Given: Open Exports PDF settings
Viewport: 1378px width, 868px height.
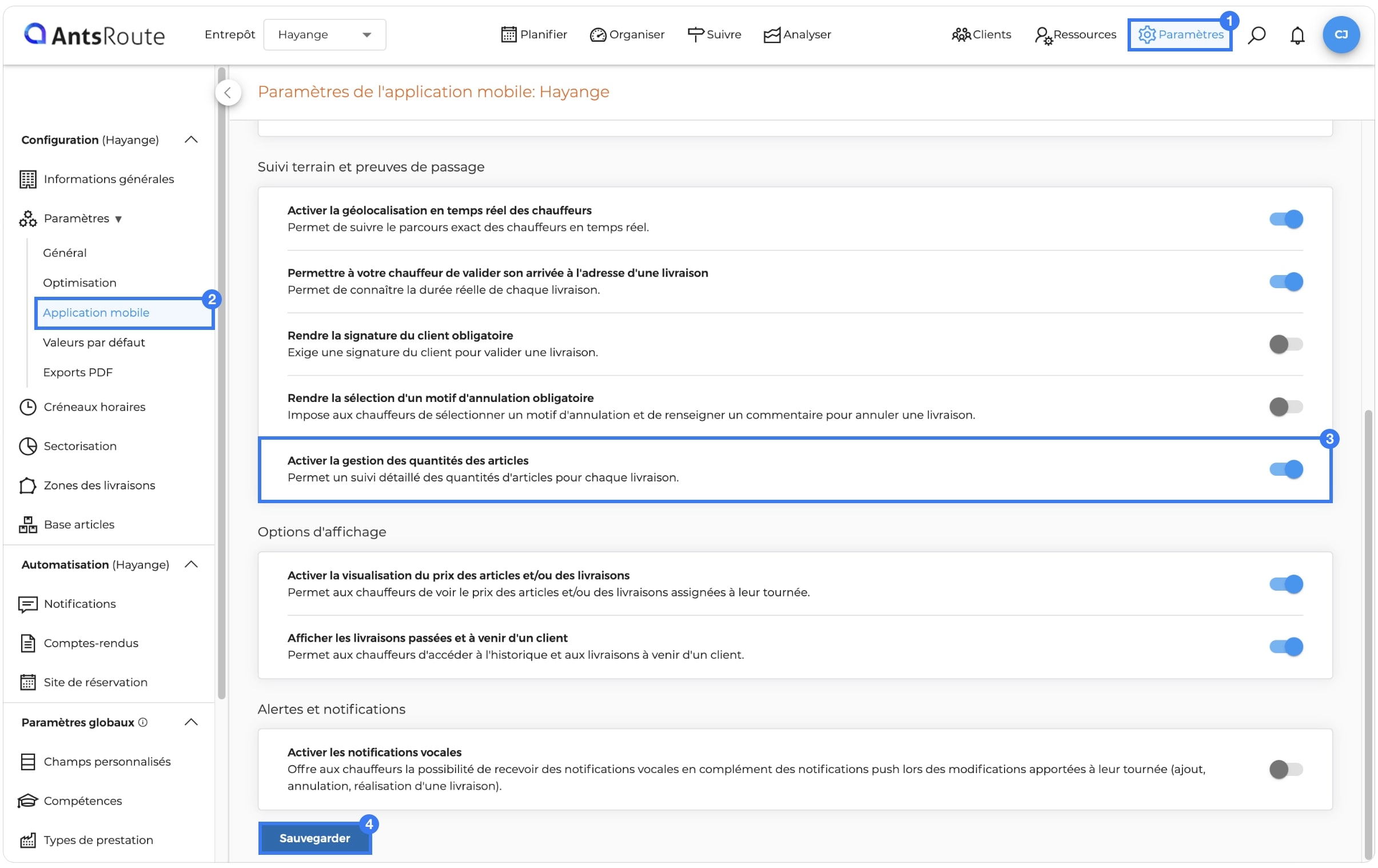Looking at the screenshot, I should point(78,372).
